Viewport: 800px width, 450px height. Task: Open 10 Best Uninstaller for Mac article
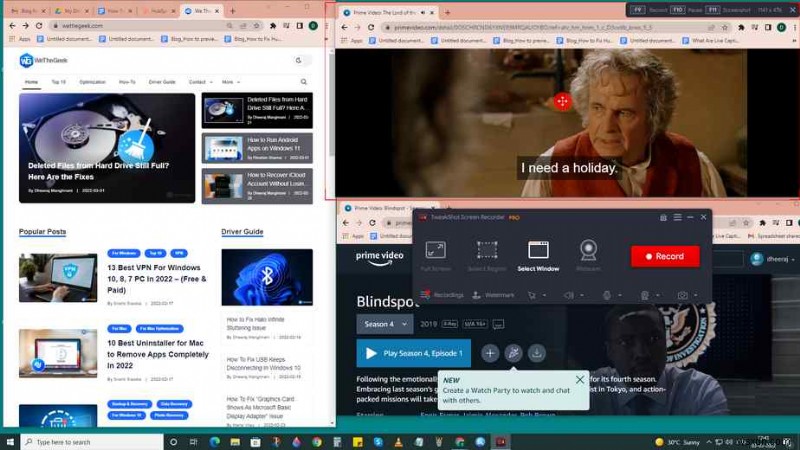pyautogui.click(x=158, y=354)
